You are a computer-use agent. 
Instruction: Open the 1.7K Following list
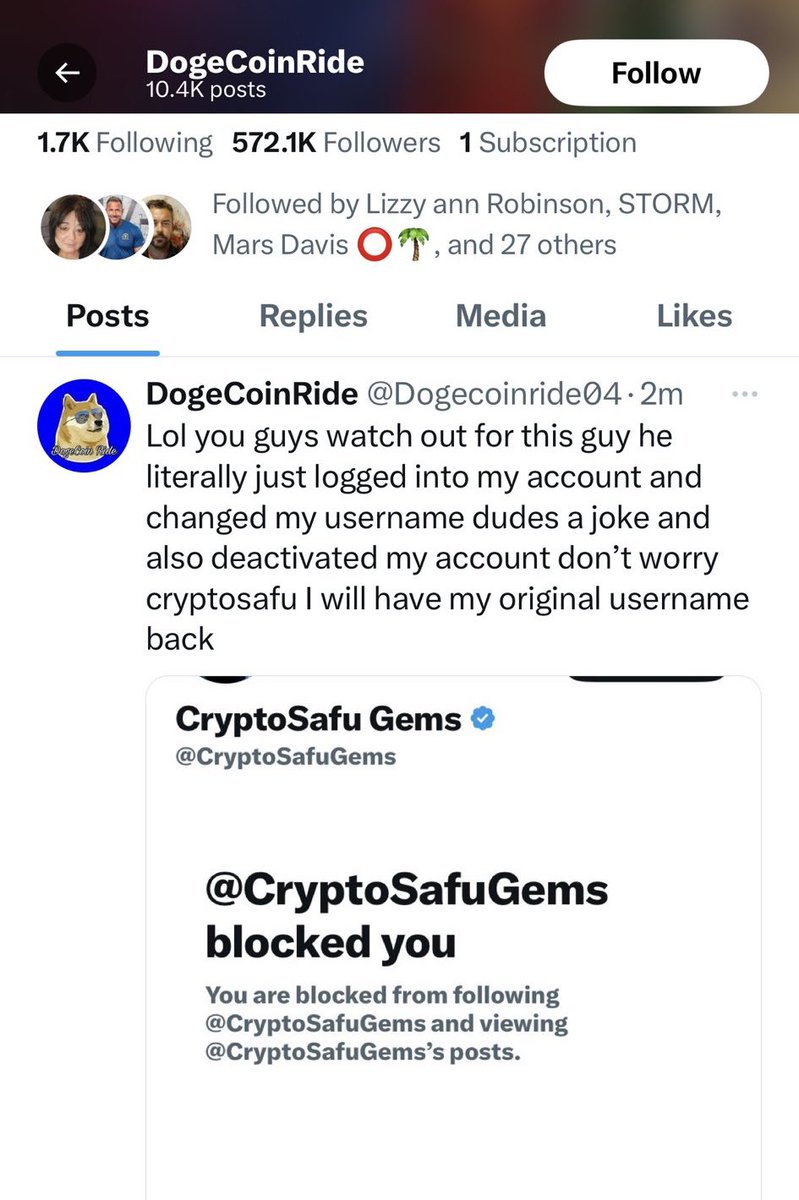125,143
